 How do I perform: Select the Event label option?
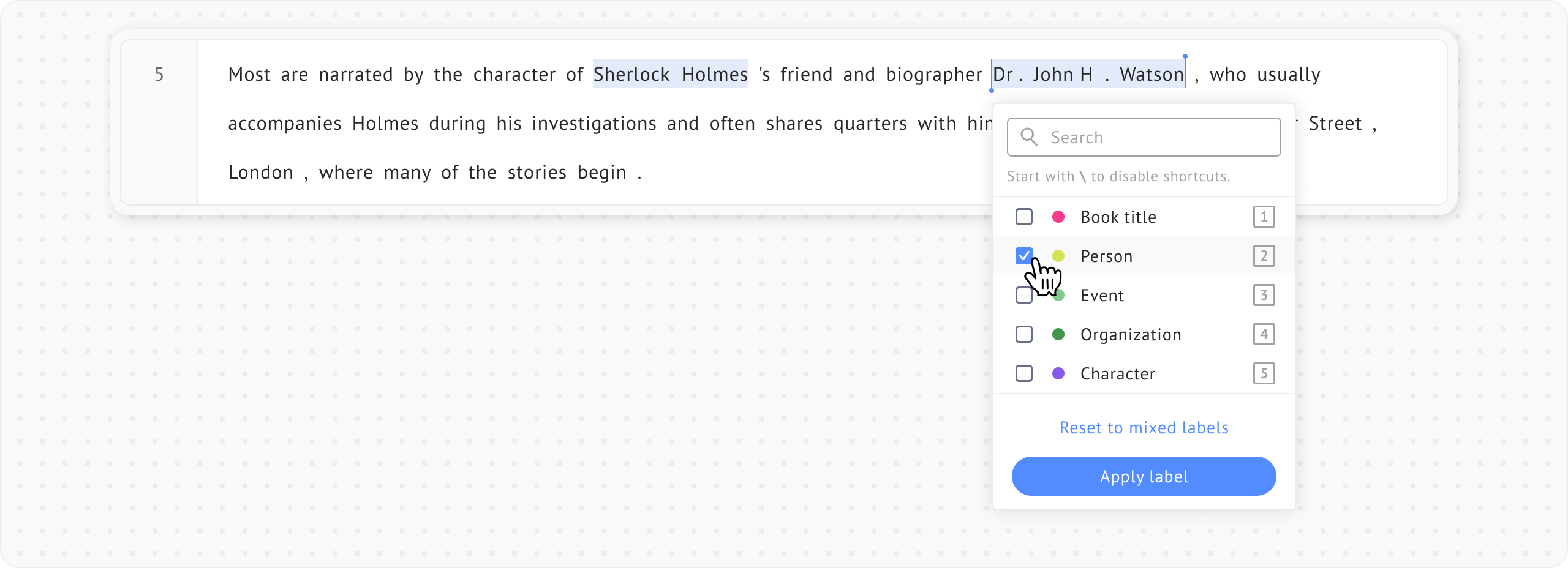pos(1102,296)
